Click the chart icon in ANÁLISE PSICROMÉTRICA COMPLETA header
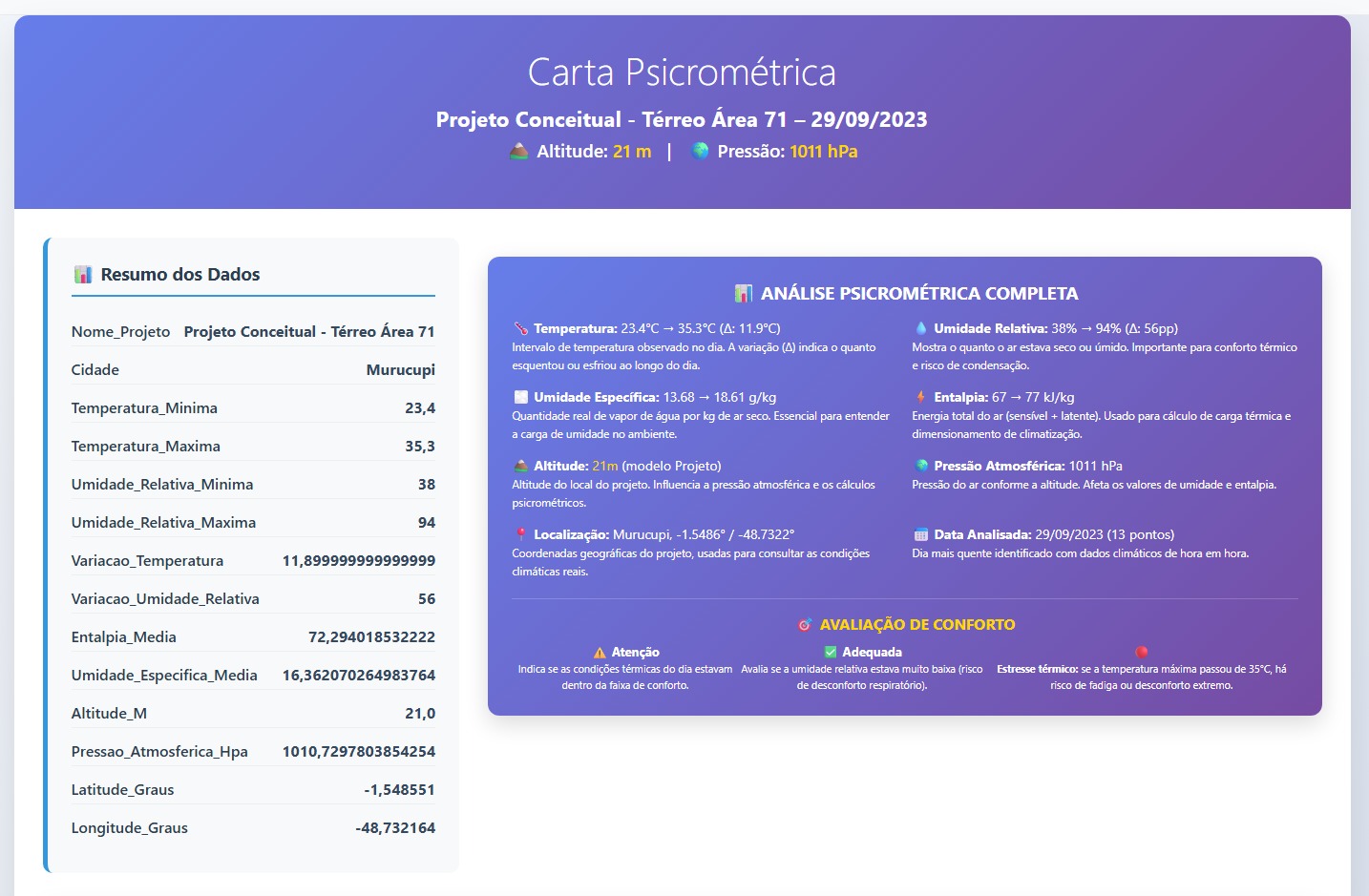 pyautogui.click(x=744, y=293)
